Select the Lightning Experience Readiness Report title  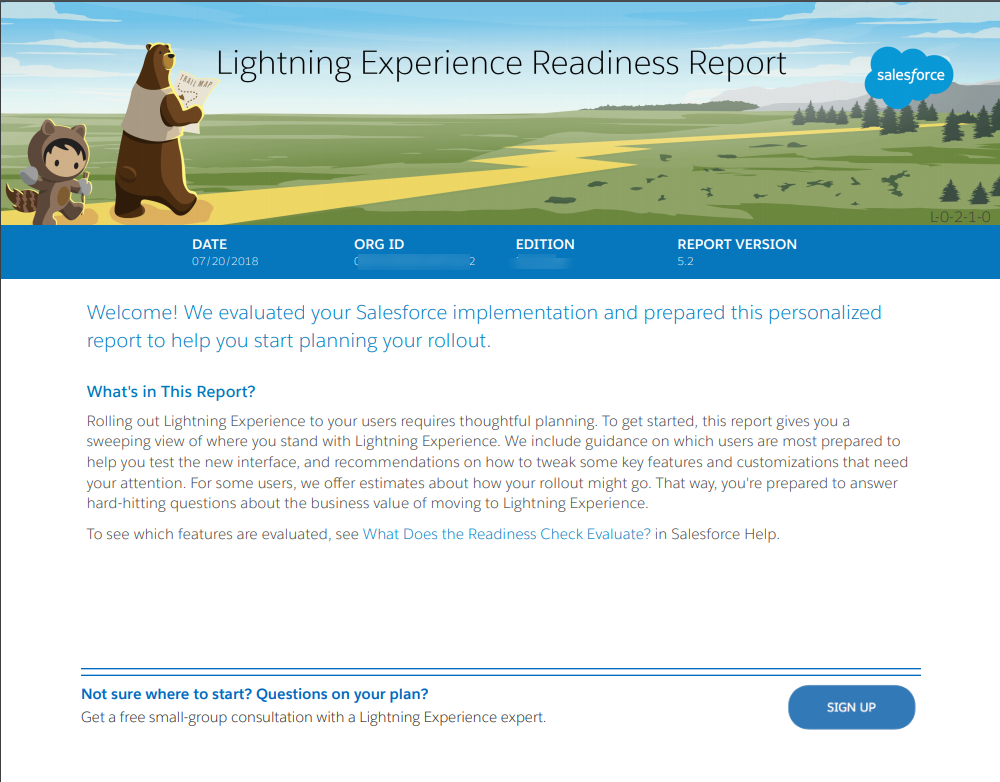tap(499, 62)
